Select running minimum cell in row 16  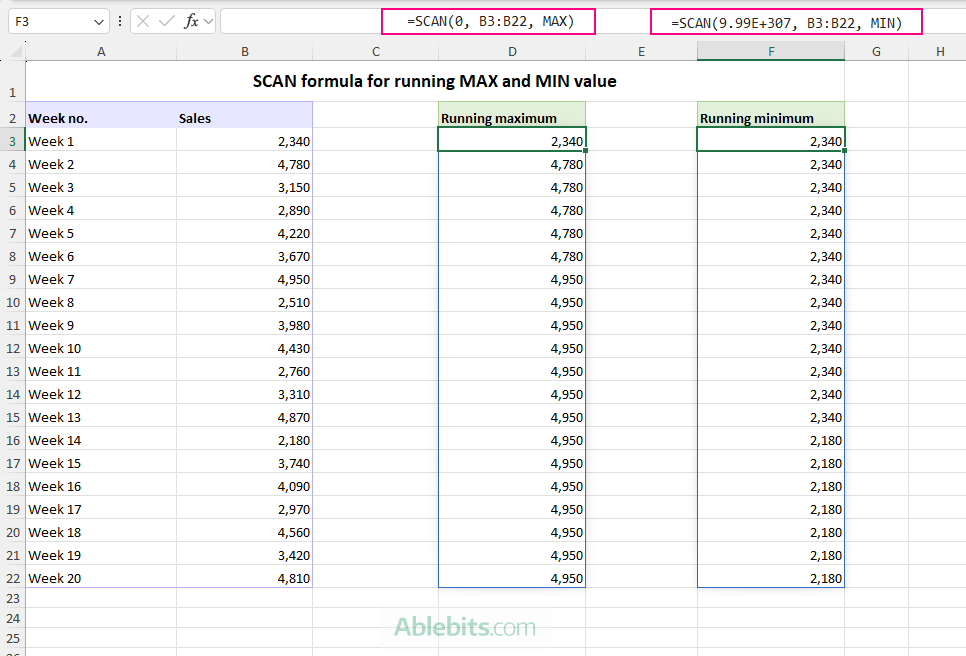pyautogui.click(x=771, y=440)
